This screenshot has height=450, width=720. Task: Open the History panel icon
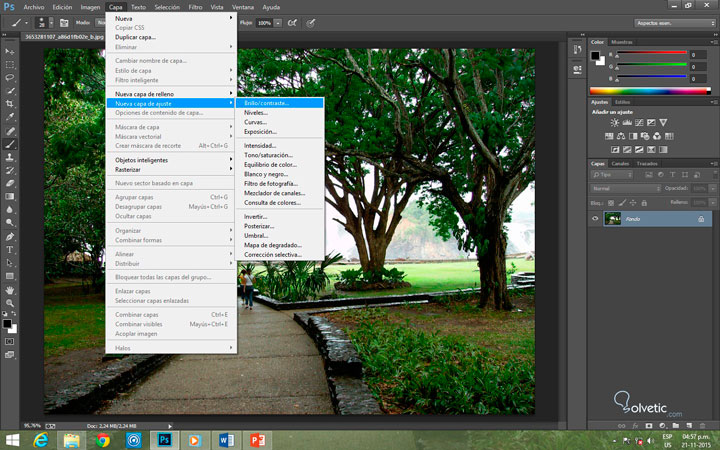point(577,49)
